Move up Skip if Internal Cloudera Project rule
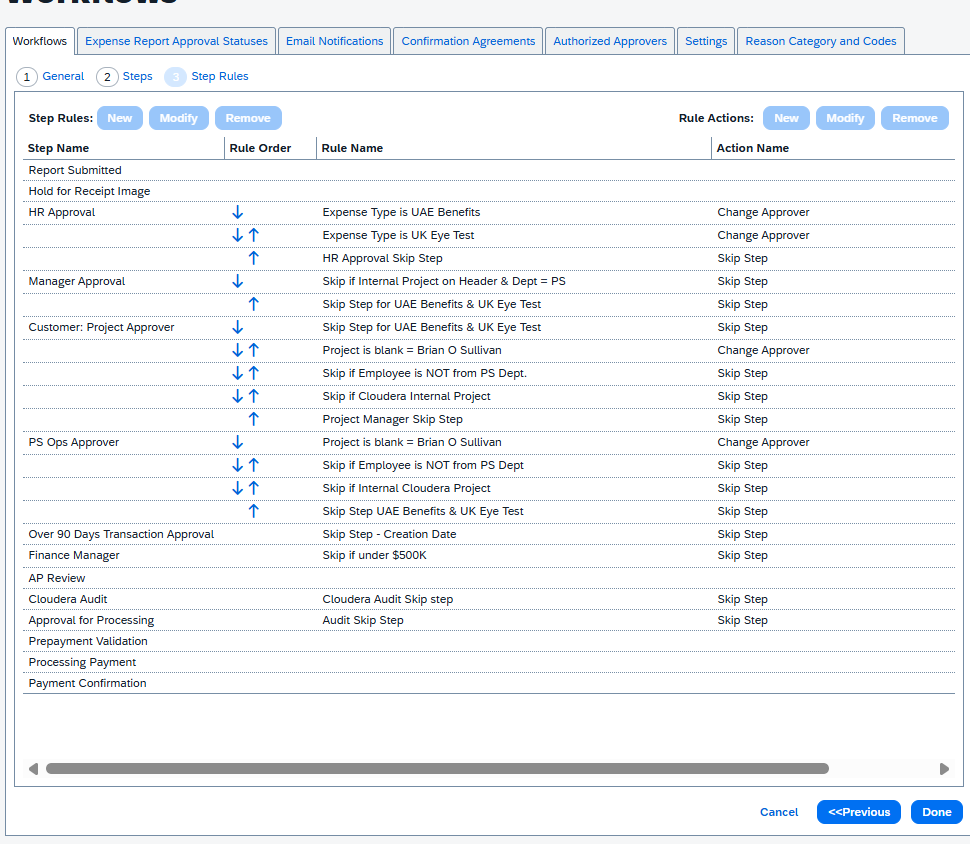 click(254, 488)
